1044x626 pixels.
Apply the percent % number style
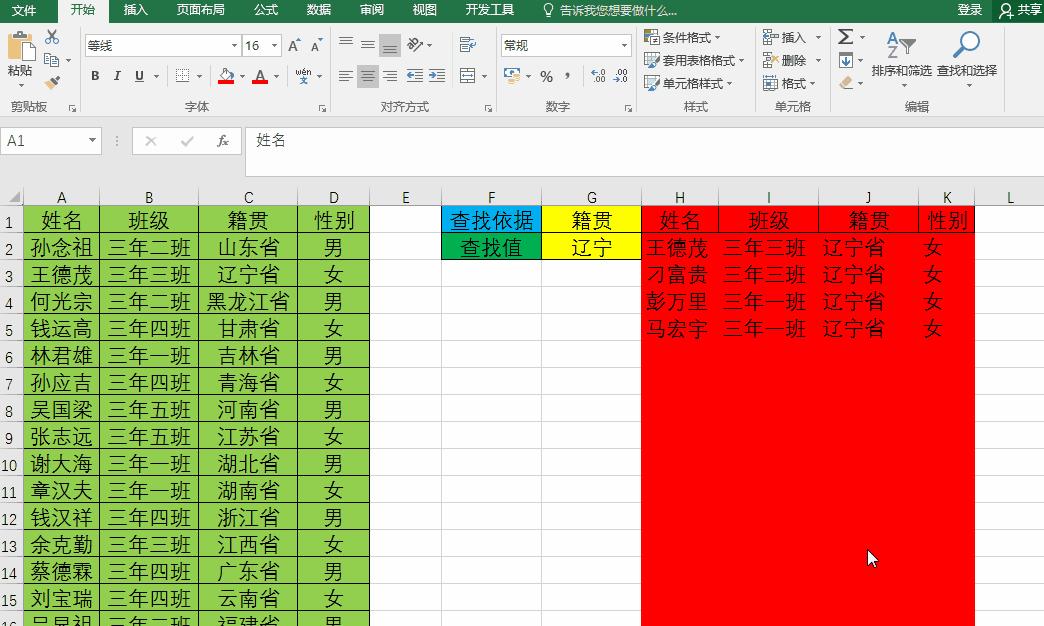546,74
